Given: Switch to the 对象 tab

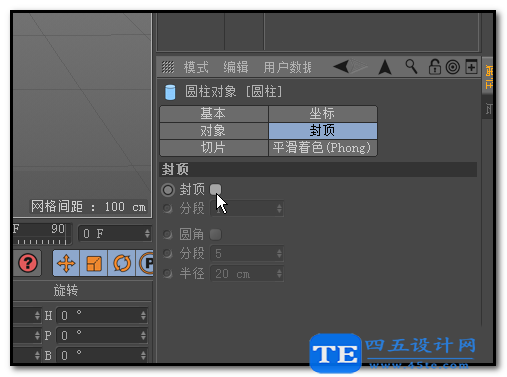Looking at the screenshot, I should [x=214, y=131].
